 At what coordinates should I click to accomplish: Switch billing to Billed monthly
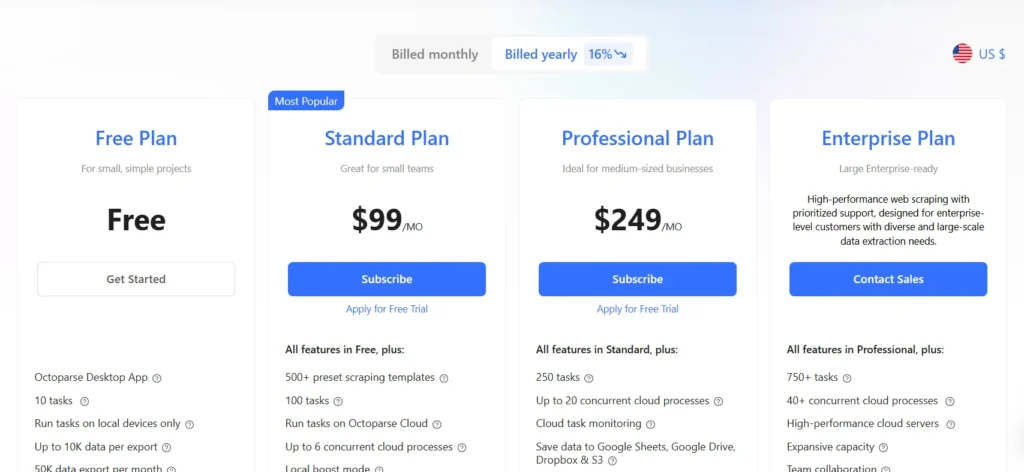(x=435, y=54)
